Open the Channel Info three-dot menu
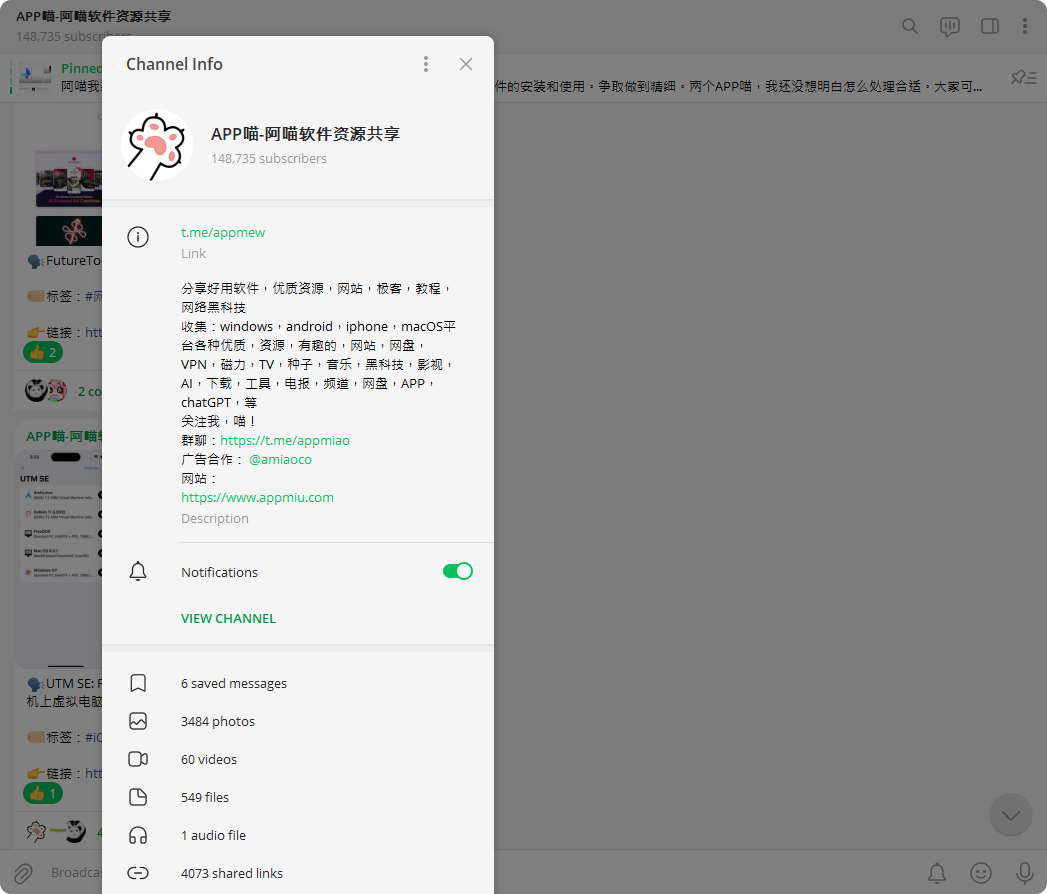The width and height of the screenshot is (1047, 894). (426, 63)
